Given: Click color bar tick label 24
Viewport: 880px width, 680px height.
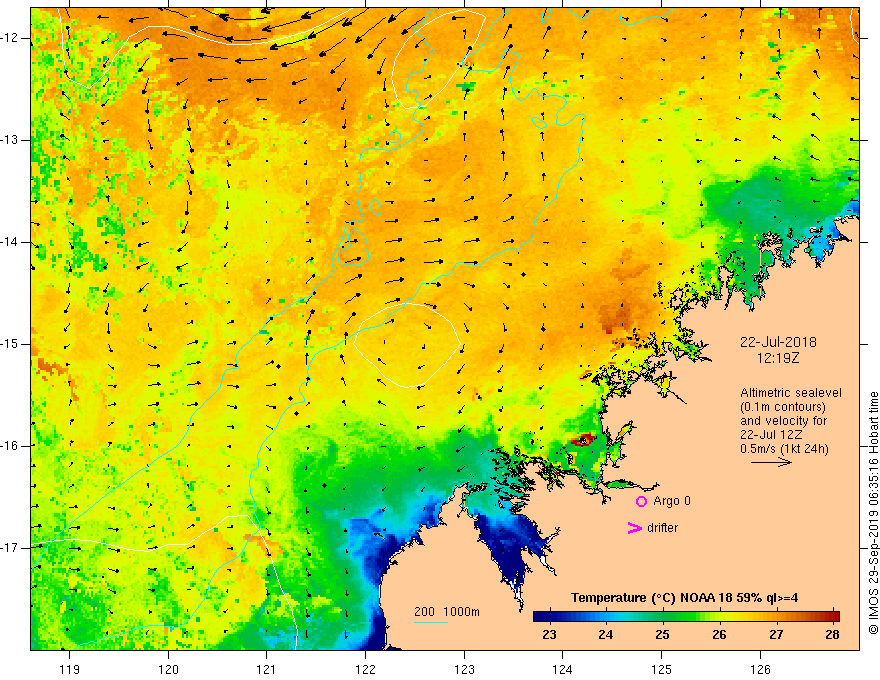Looking at the screenshot, I should [606, 635].
